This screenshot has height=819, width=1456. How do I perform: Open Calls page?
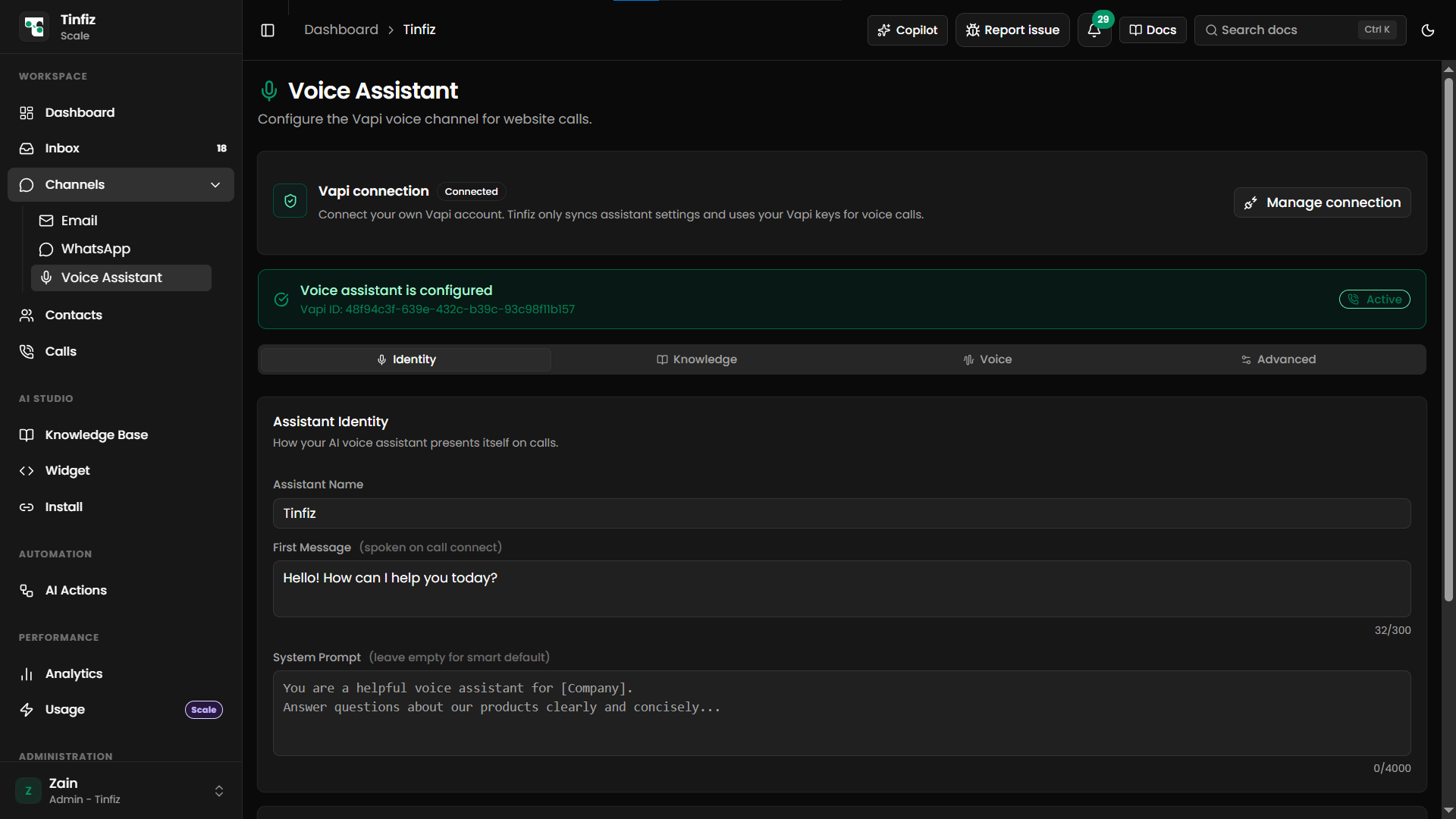(x=121, y=351)
